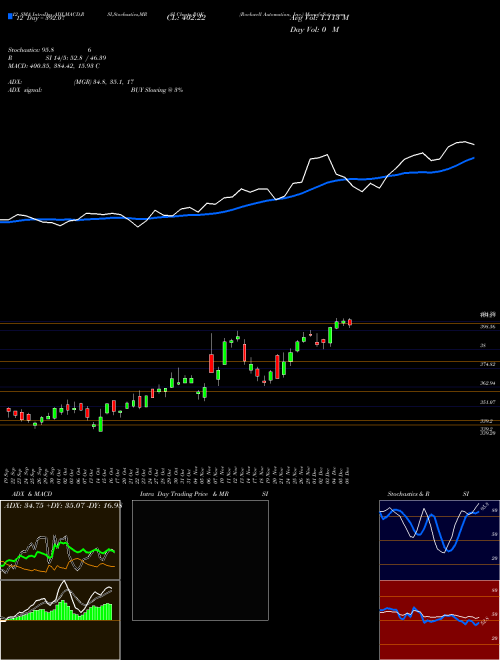Click the 'Day Vol: 0 M' label
The image size is (500, 660).
(314, 30)
